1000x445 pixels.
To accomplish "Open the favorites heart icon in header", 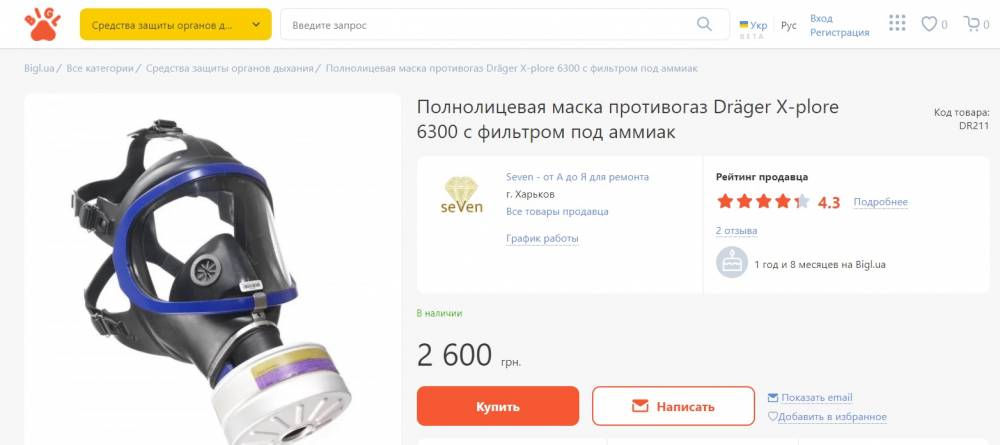I will 929,24.
